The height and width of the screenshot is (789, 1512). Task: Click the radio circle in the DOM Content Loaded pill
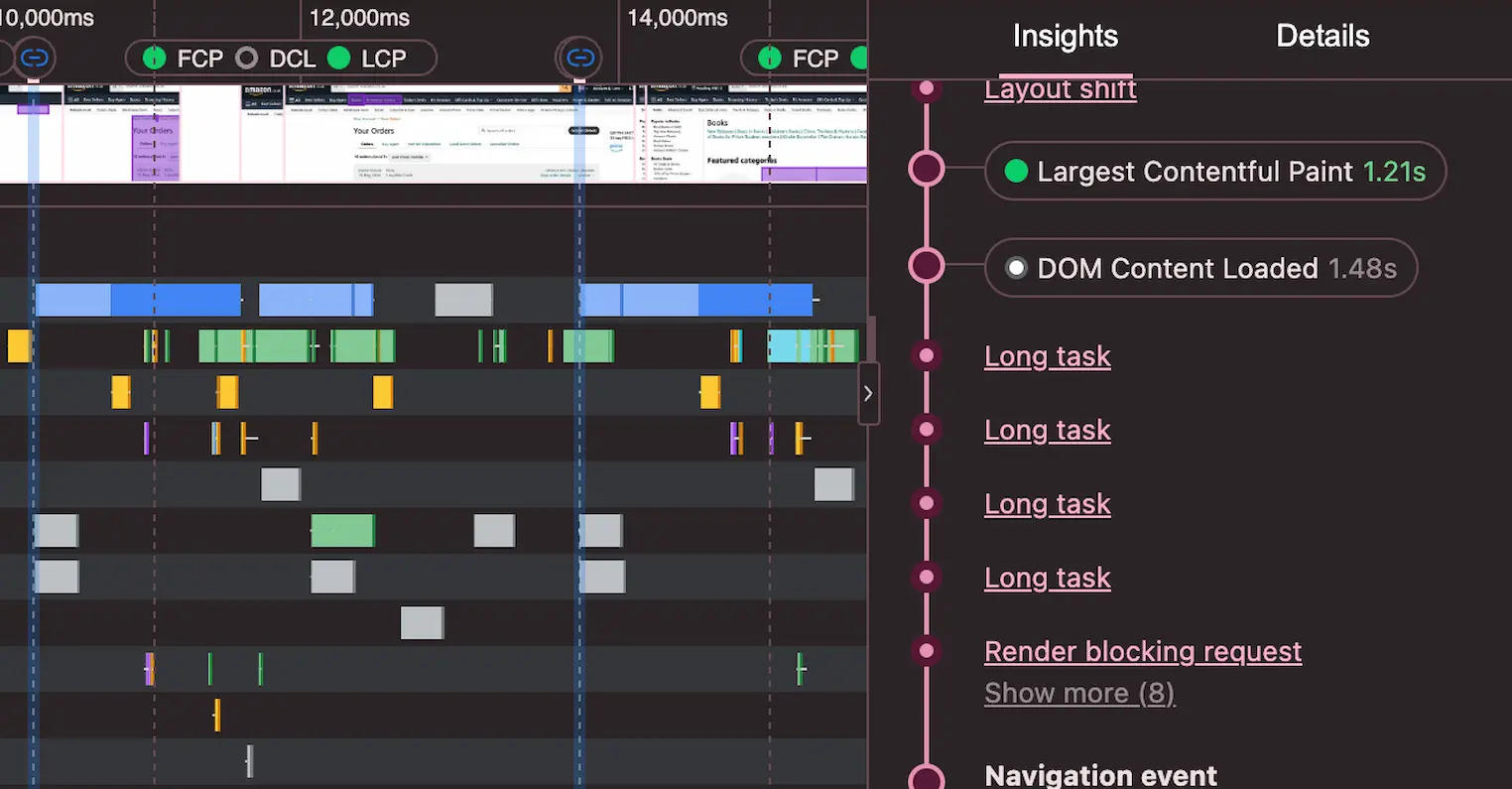coord(1016,269)
